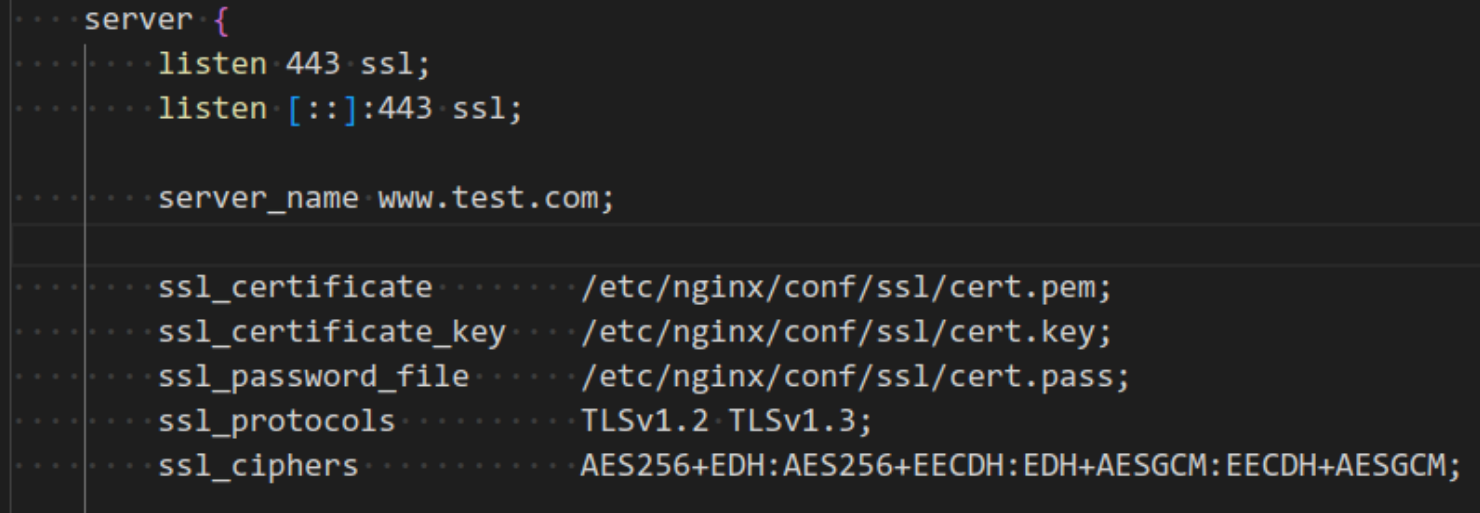The width and height of the screenshot is (1480, 513).
Task: Click the ssl_ciphers directive
Action: (258, 465)
